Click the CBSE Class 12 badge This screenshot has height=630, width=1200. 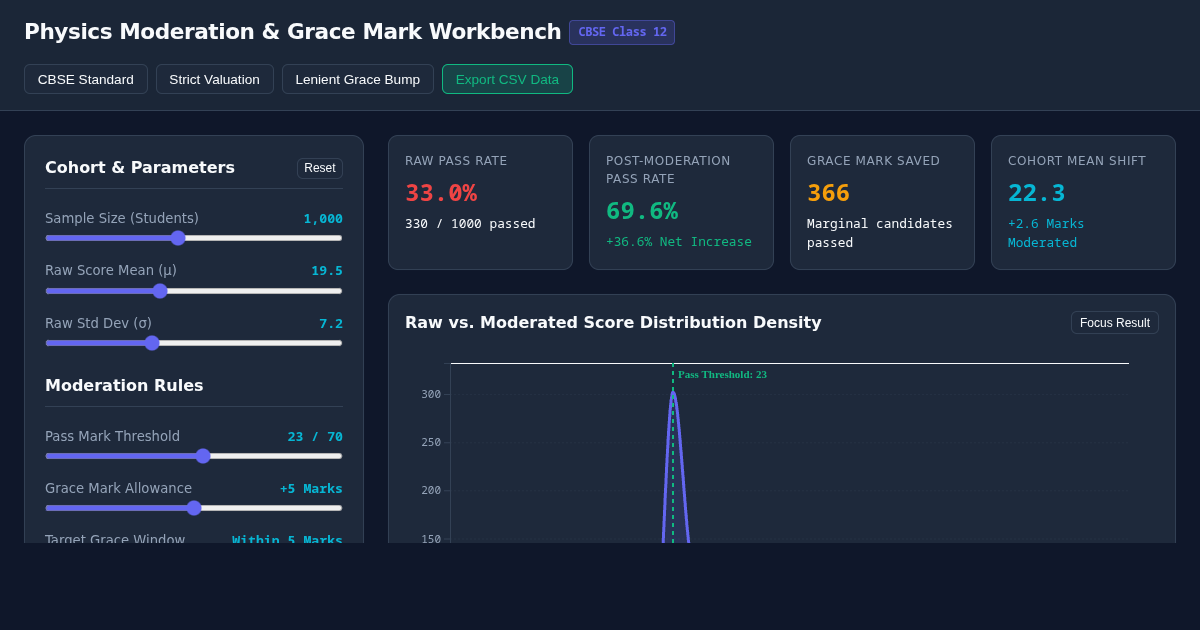[622, 32]
